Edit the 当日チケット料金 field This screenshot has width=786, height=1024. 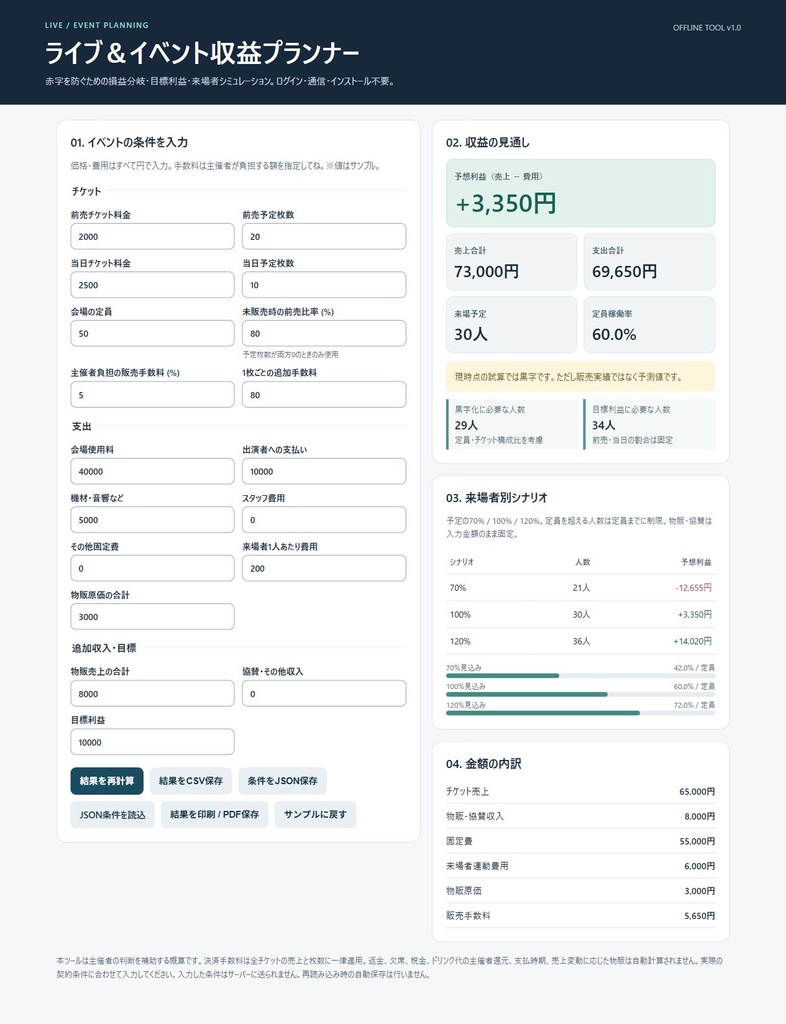[x=152, y=285]
